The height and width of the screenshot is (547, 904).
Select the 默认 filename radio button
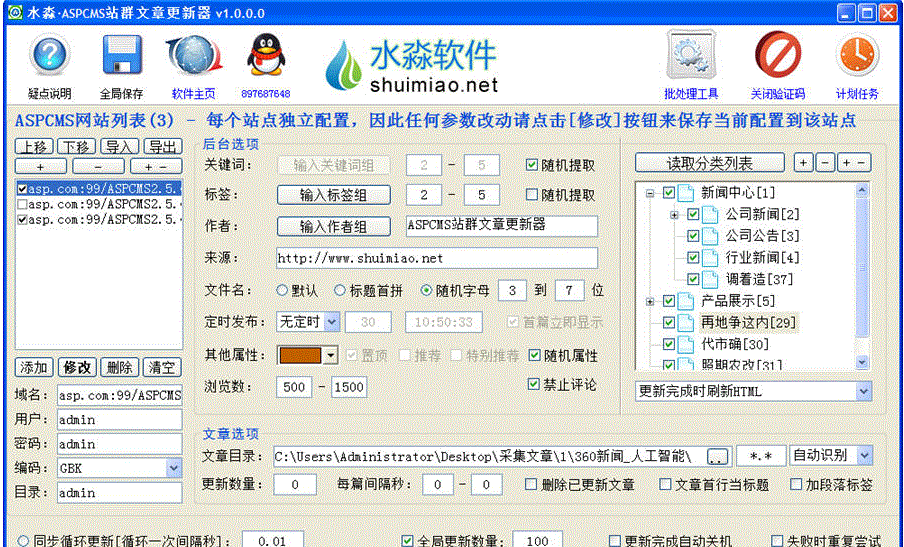pos(281,291)
